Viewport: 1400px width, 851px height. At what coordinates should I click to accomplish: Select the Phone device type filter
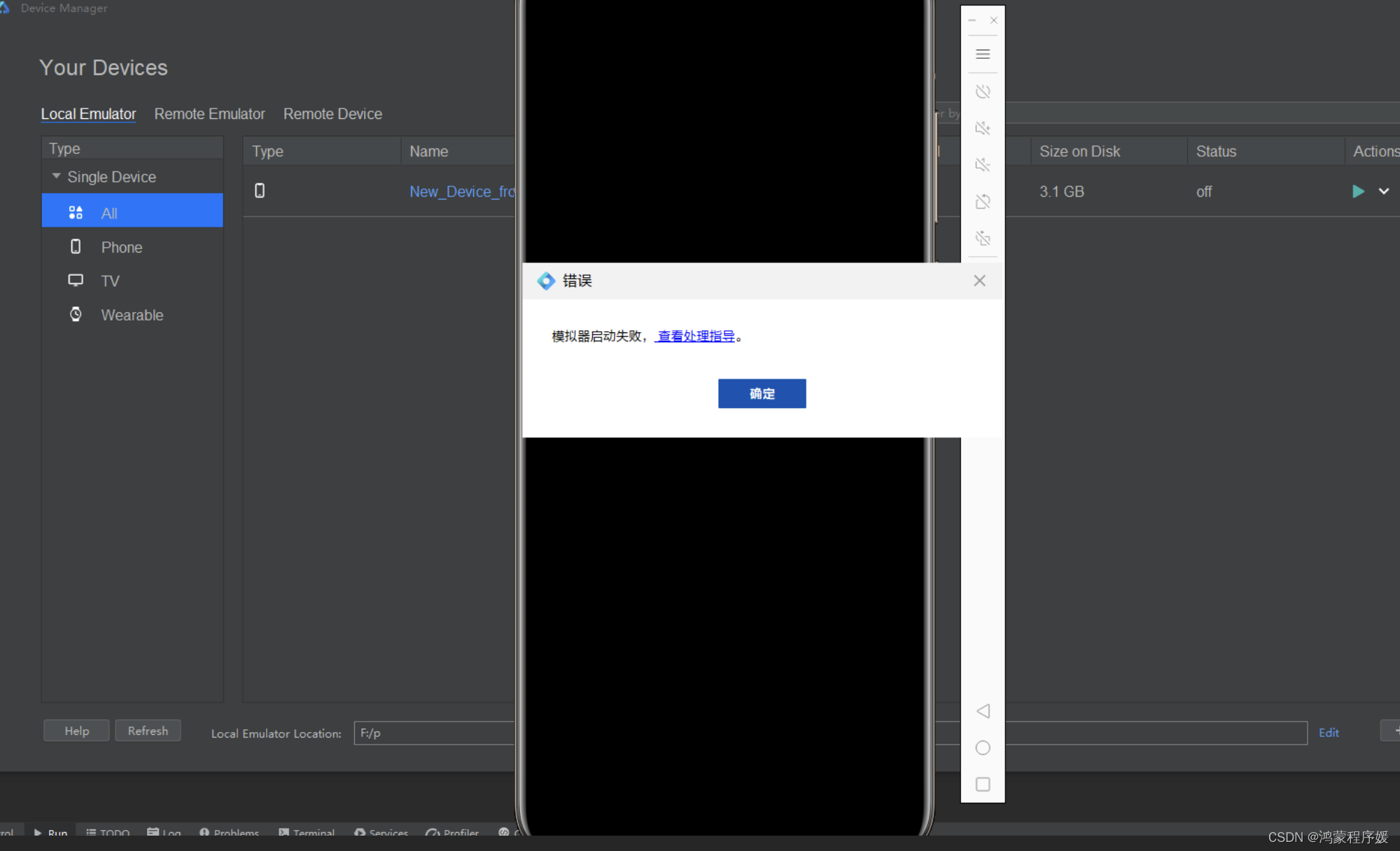tap(121, 246)
